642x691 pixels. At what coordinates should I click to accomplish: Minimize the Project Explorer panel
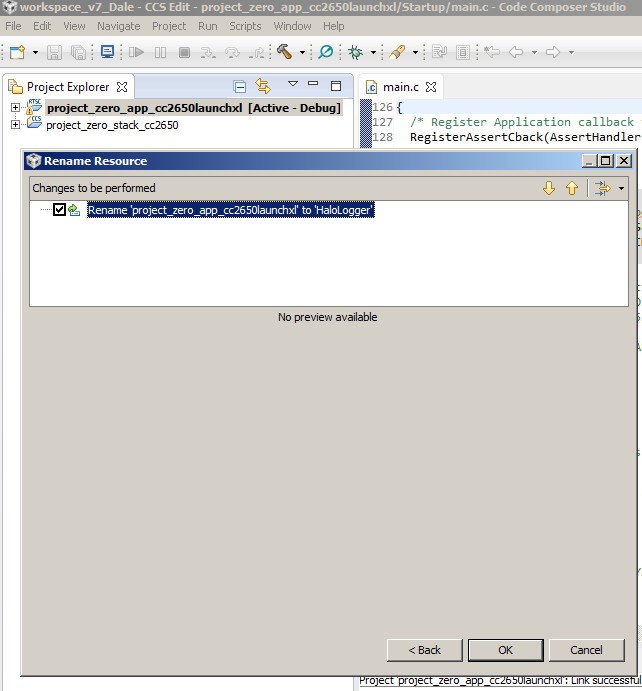[x=313, y=83]
